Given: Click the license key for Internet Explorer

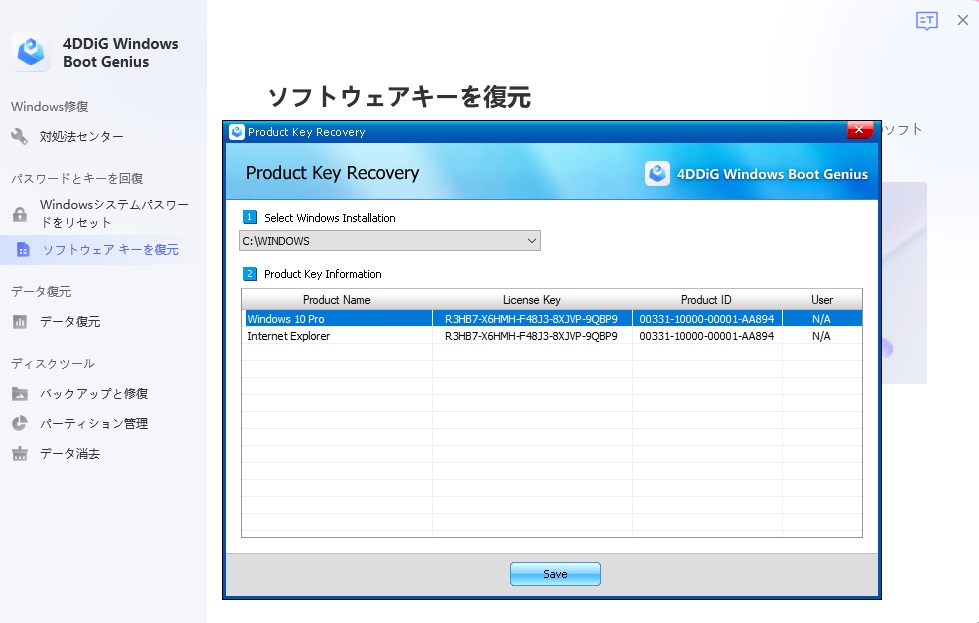Looking at the screenshot, I should tap(531, 336).
